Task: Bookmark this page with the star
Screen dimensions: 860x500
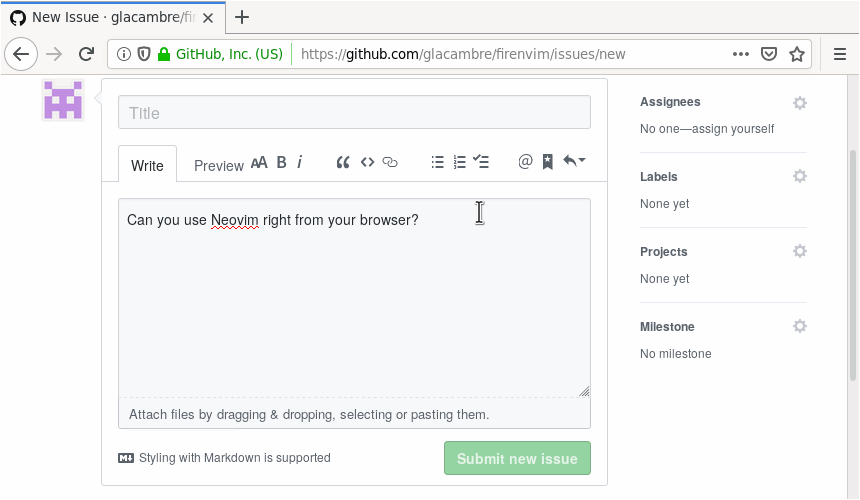Action: click(x=796, y=54)
